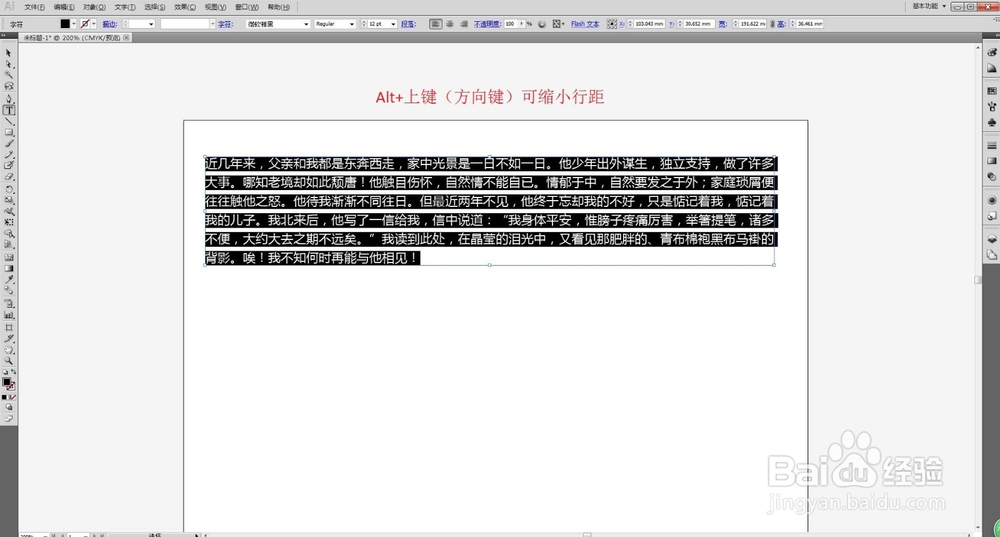
Task: Set paragraph alignment to right
Action: [464, 24]
